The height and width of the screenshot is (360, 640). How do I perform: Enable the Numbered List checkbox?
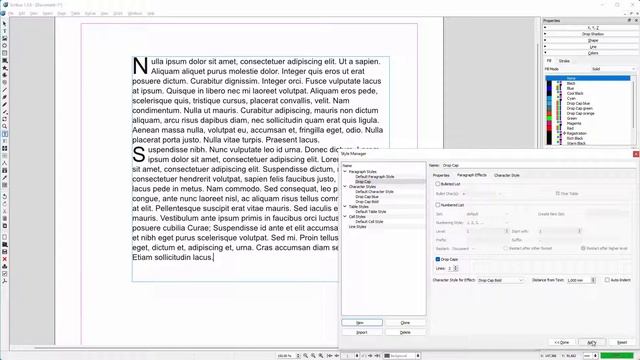tap(438, 205)
